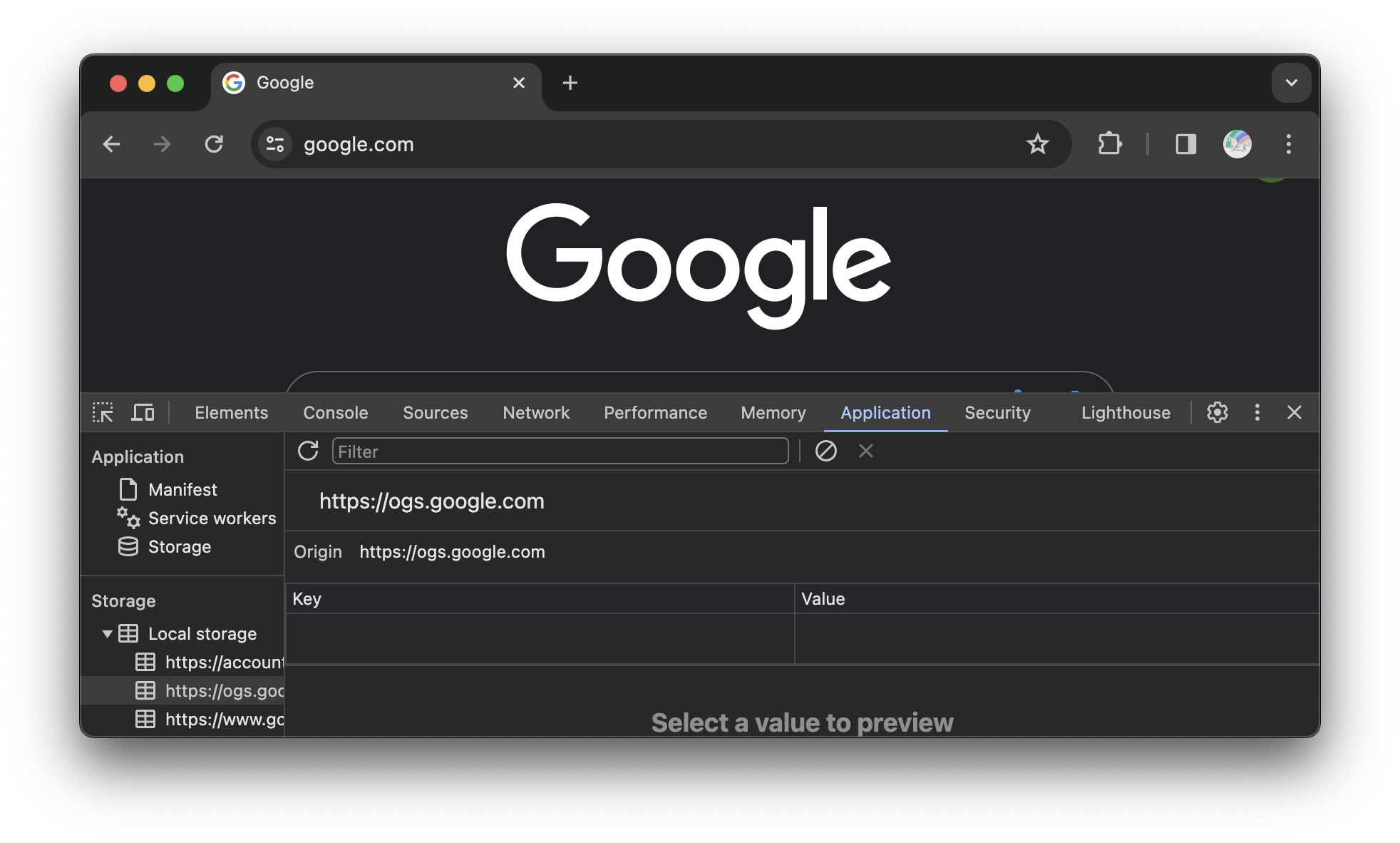Toggle the browser side panel icon

(1185, 144)
